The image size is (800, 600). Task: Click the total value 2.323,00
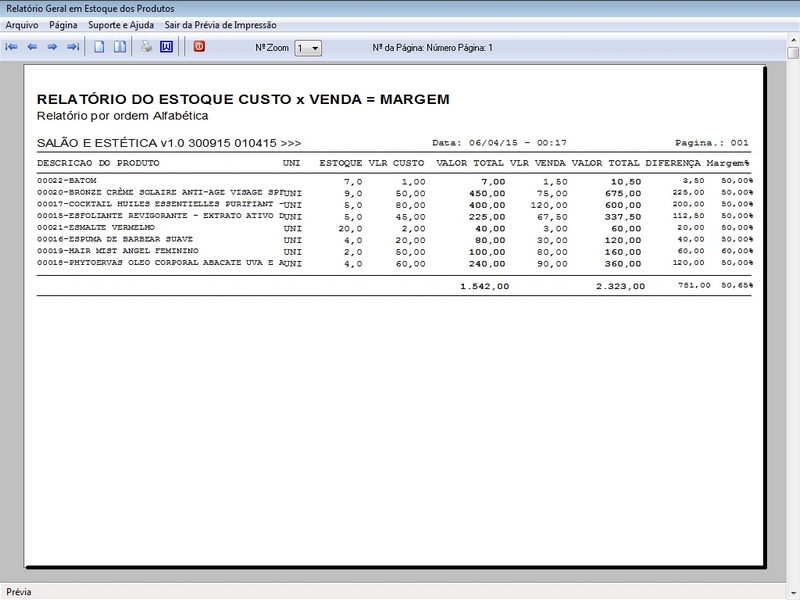(x=620, y=286)
